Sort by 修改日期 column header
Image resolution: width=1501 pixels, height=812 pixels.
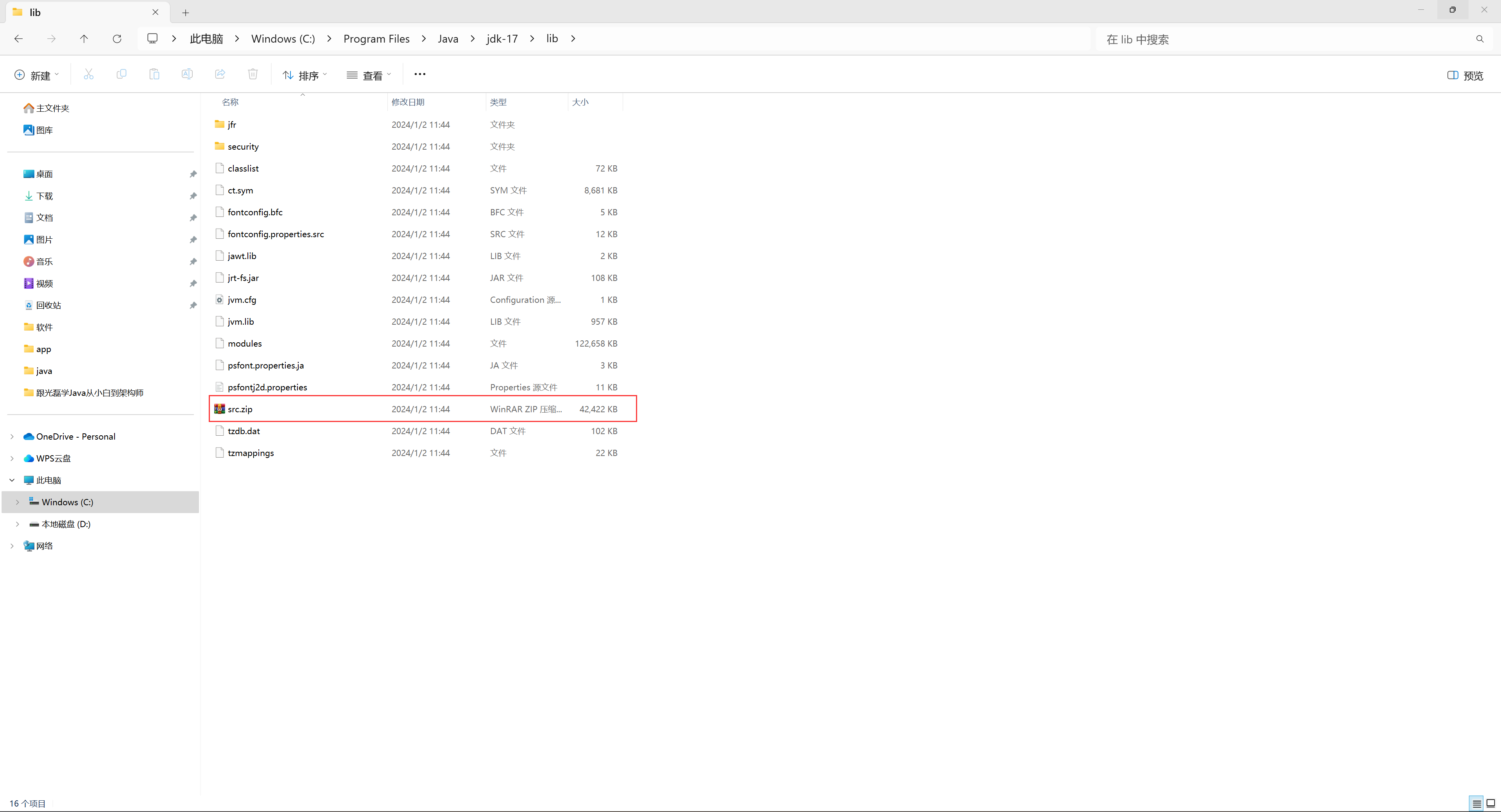pos(408,102)
